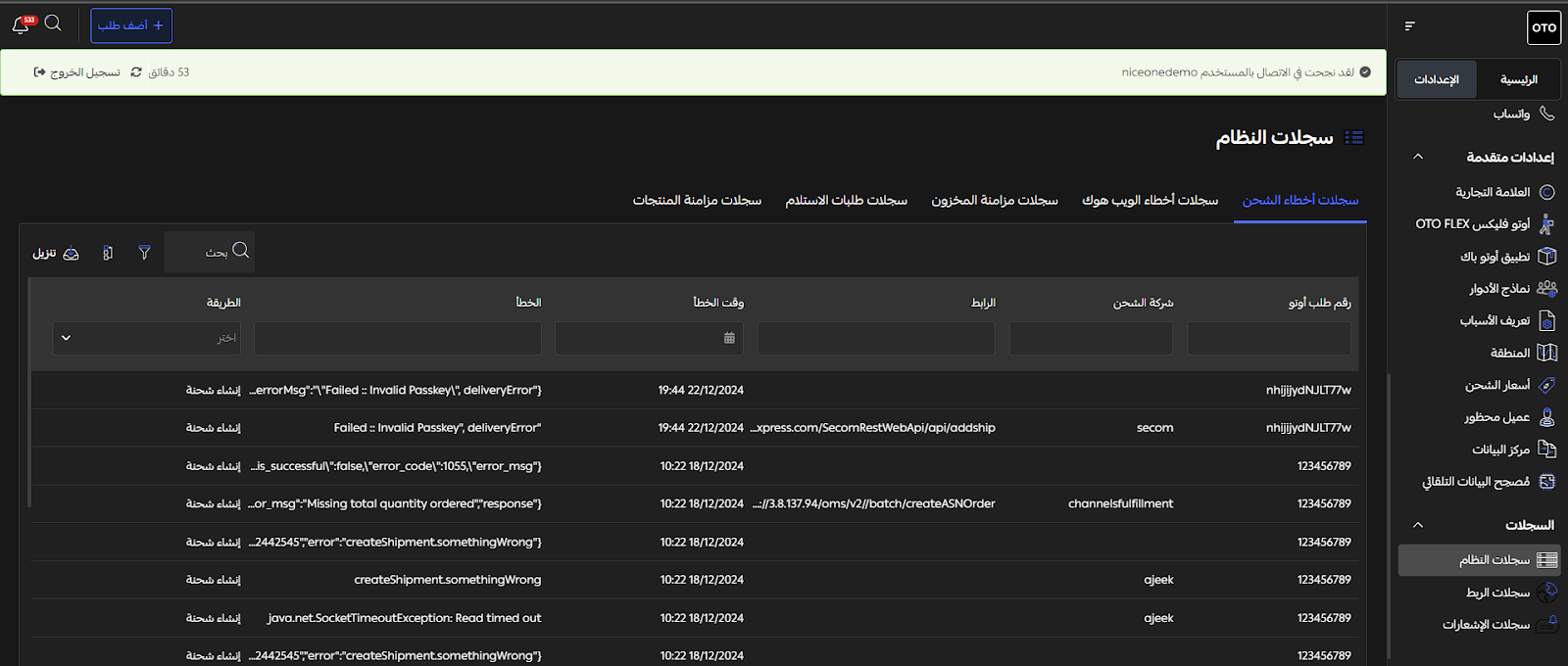The width and height of the screenshot is (1568, 666).
Task: Select the الإعدادات sidebar tab
Action: click(x=1437, y=79)
